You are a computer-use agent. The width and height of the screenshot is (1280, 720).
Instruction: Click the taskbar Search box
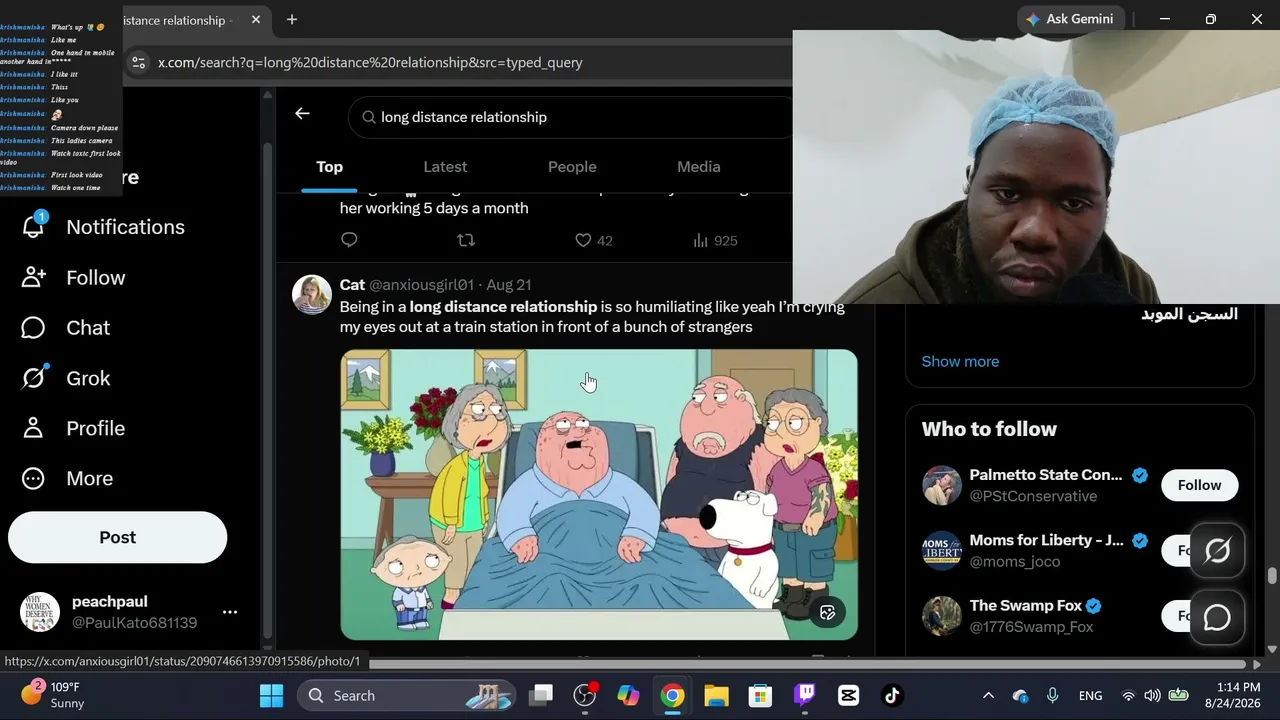(408, 695)
